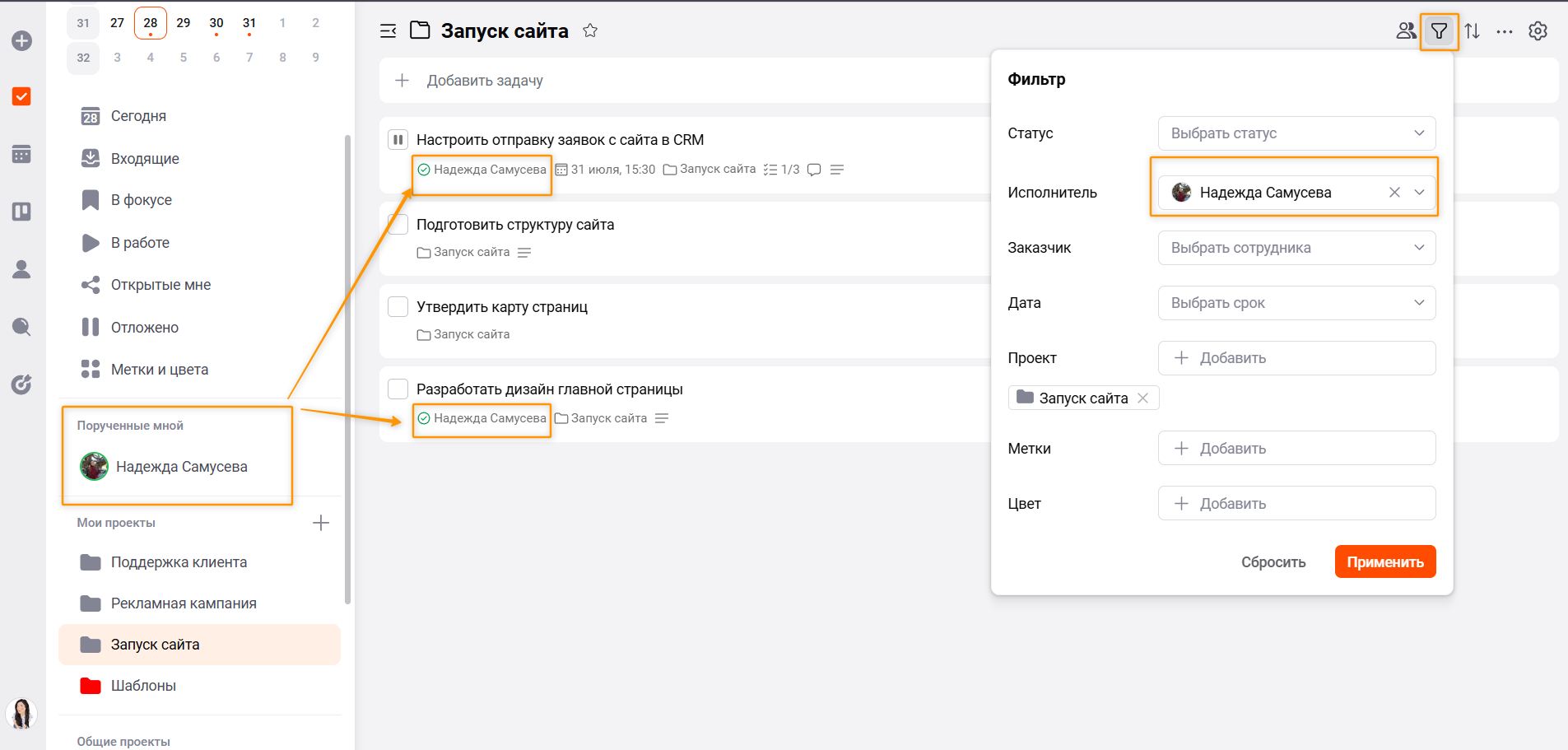Open three-dots more options menu
The height and width of the screenshot is (750, 1568).
pos(1505,31)
